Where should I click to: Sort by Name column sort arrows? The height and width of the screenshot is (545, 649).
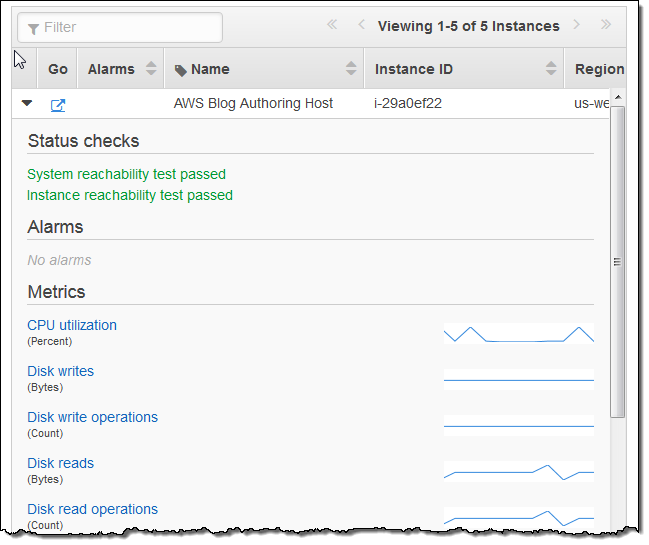click(x=351, y=69)
